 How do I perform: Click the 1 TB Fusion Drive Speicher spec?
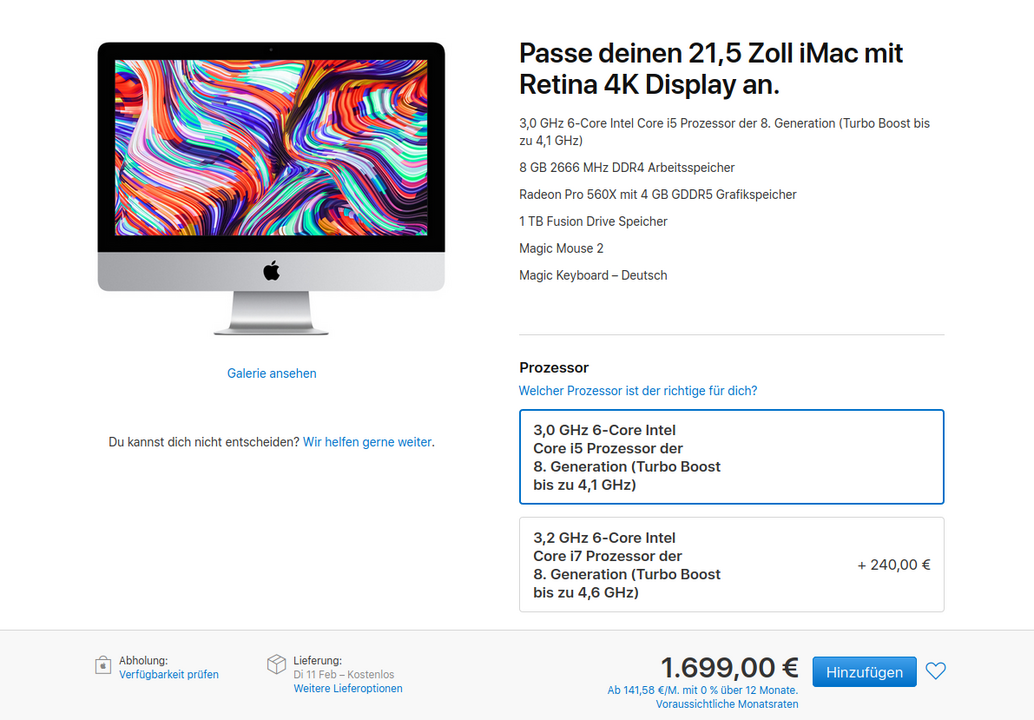[x=593, y=222]
